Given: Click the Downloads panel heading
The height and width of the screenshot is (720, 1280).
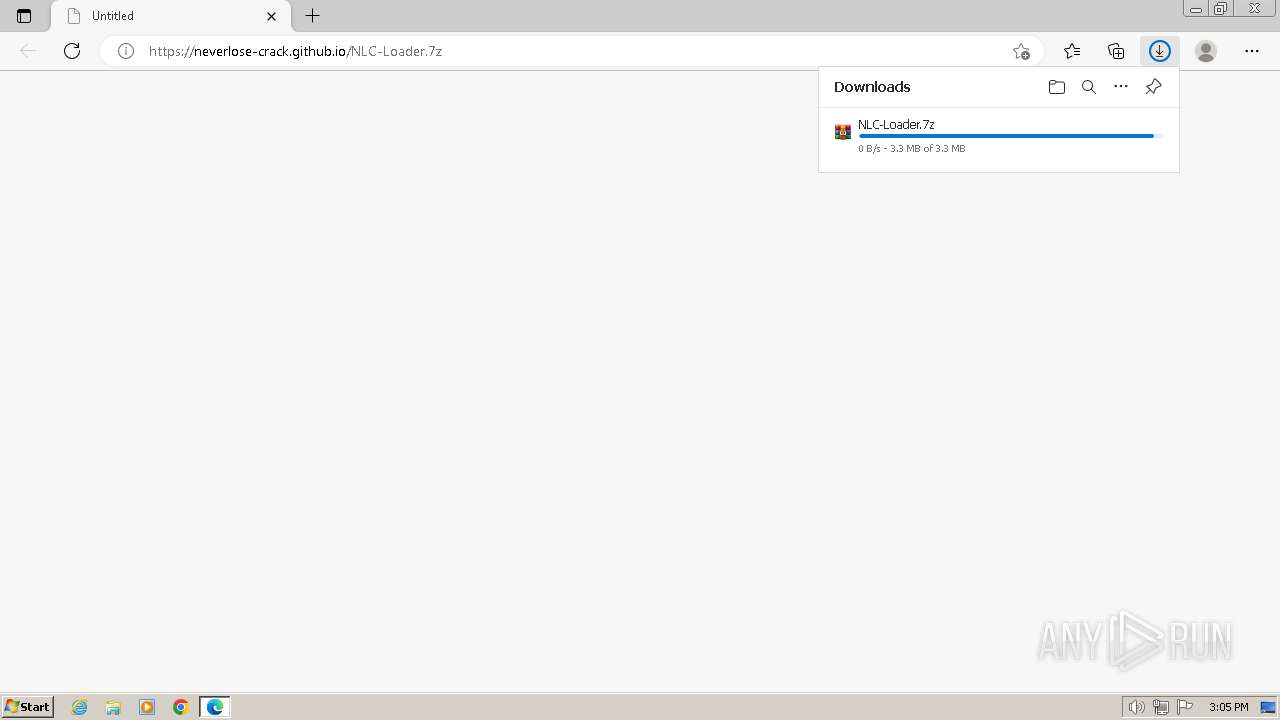Looking at the screenshot, I should (x=872, y=87).
